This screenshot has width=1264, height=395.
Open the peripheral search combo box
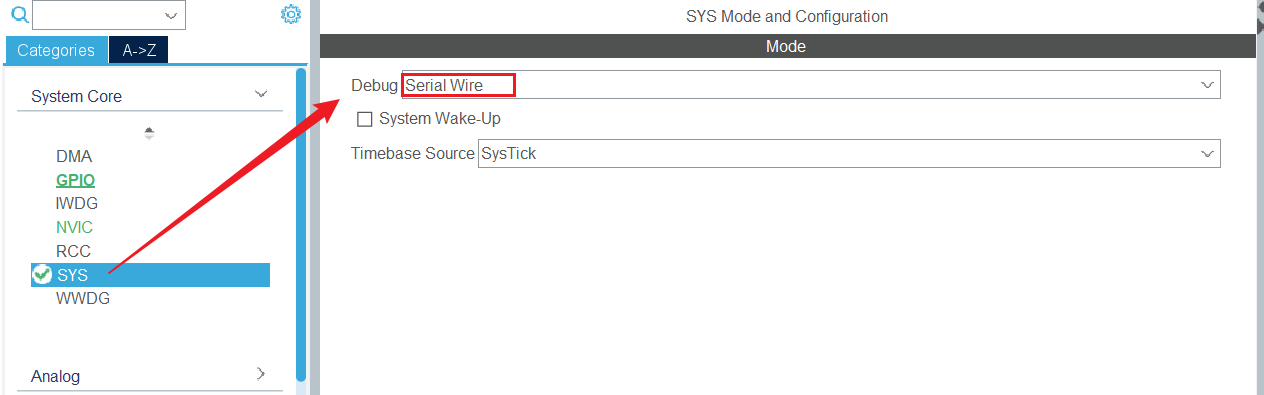109,14
